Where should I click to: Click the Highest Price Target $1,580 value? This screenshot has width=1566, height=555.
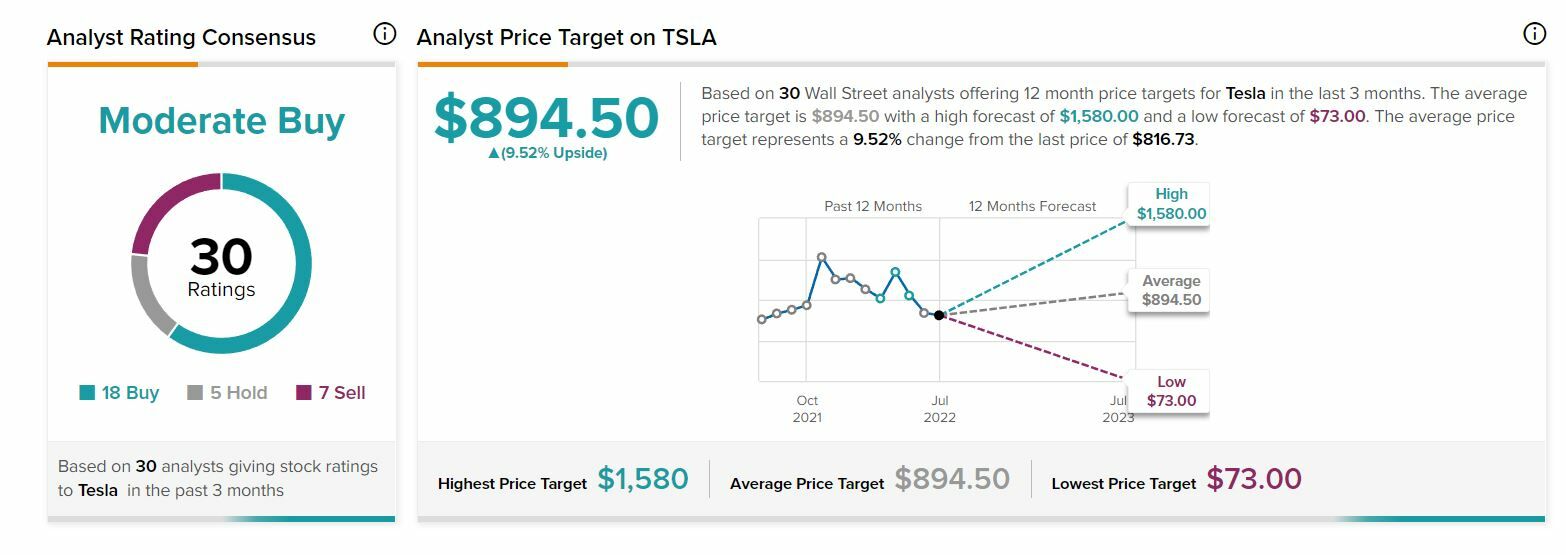click(x=643, y=480)
